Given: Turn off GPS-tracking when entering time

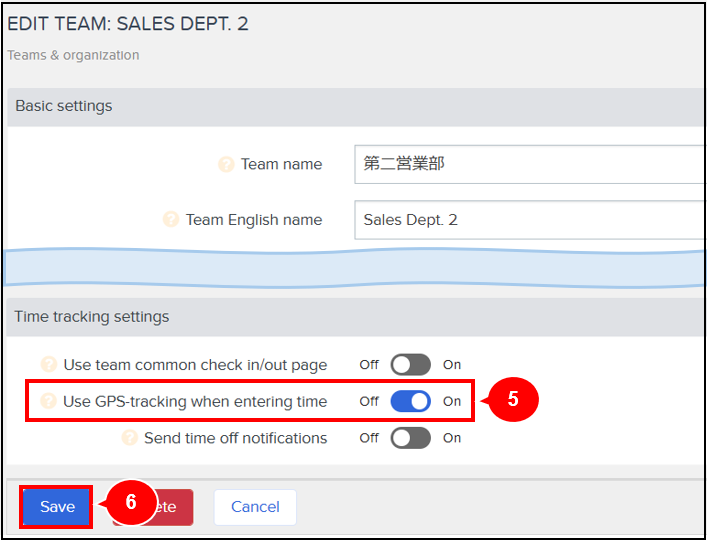Looking at the screenshot, I should pos(410,401).
